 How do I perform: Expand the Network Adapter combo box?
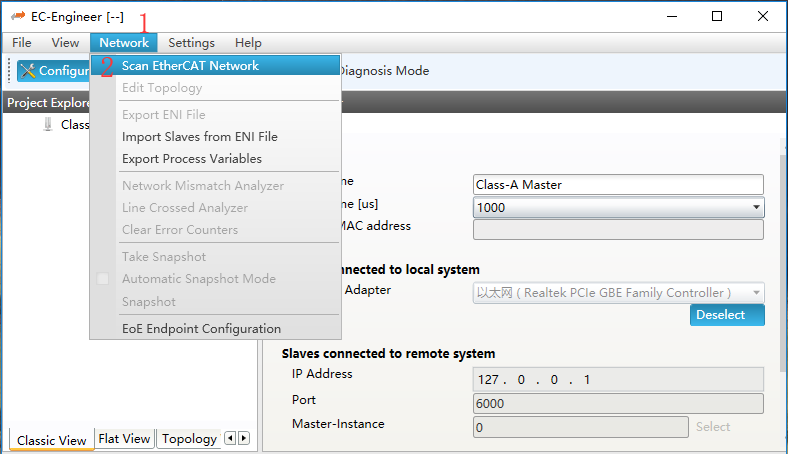point(617,293)
